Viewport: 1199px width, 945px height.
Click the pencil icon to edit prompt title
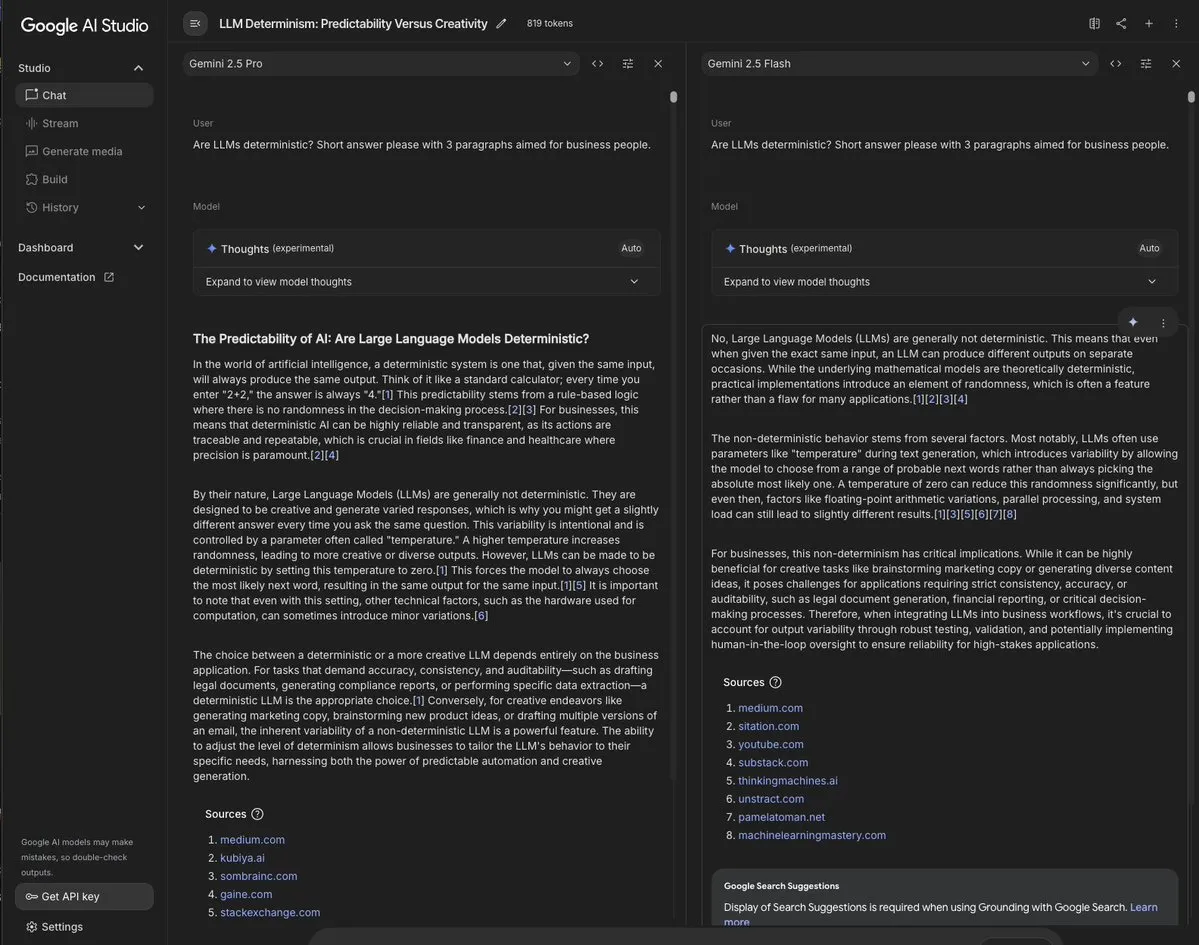[501, 24]
